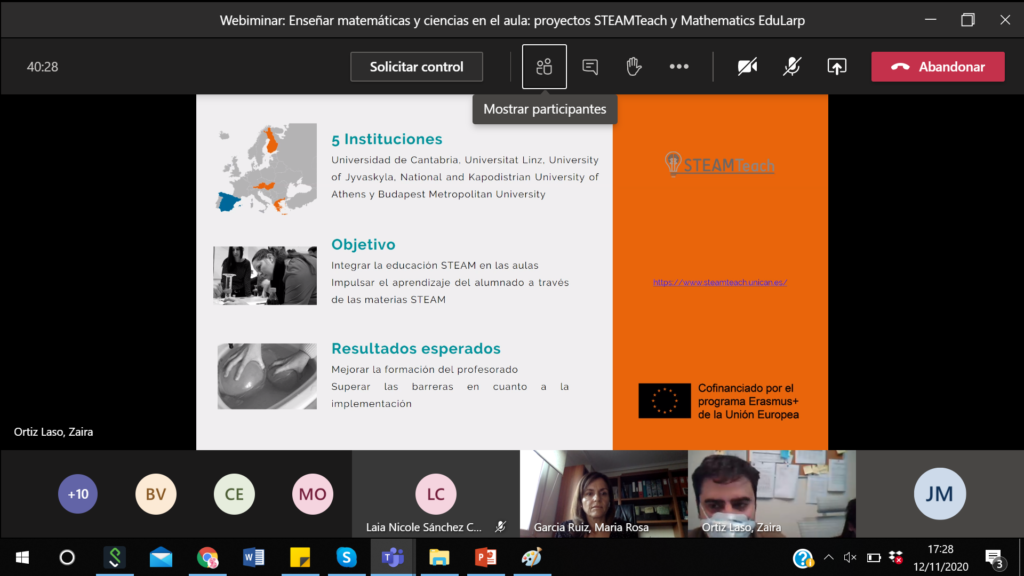The image size is (1024, 576).
Task: Click the Solicitar control button
Action: [x=416, y=67]
